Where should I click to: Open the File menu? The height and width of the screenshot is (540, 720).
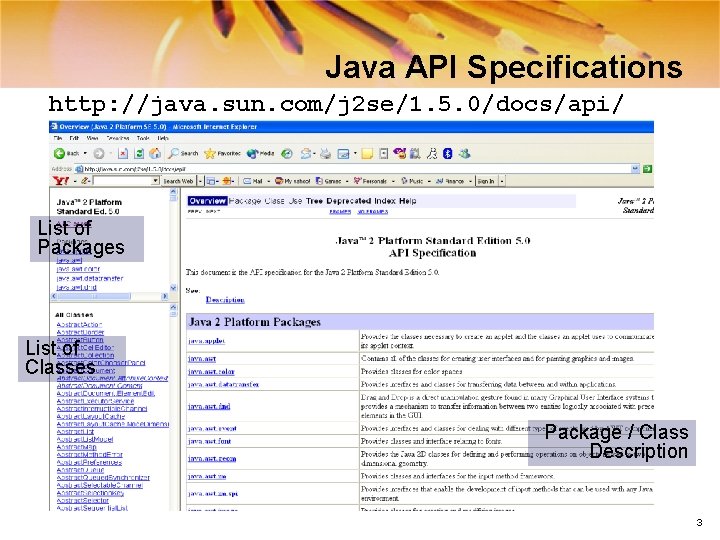coord(57,138)
